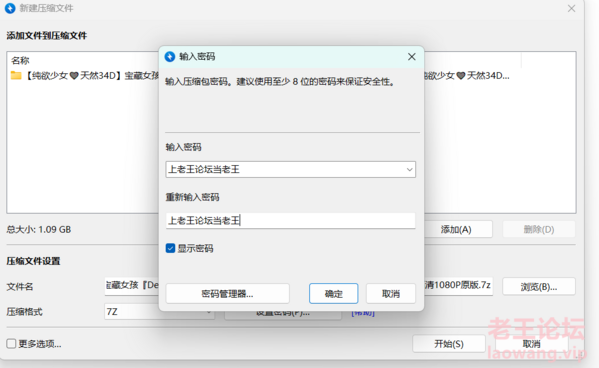Select the folder icon in the file list
This screenshot has width=599, height=368.
pos(16,75)
